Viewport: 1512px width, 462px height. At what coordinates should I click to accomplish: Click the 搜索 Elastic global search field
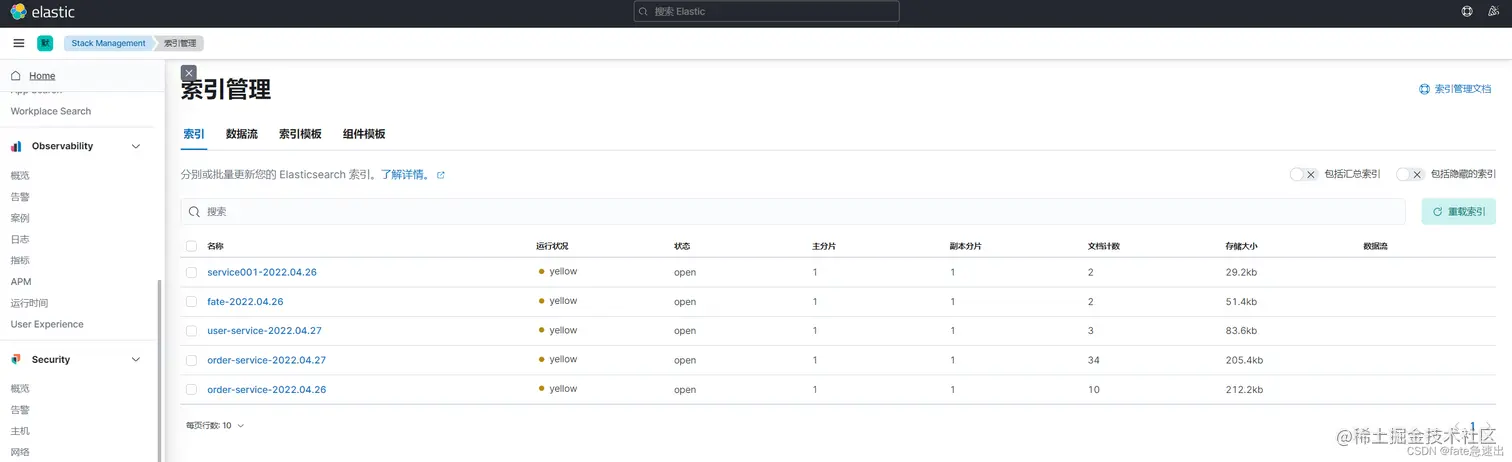766,12
